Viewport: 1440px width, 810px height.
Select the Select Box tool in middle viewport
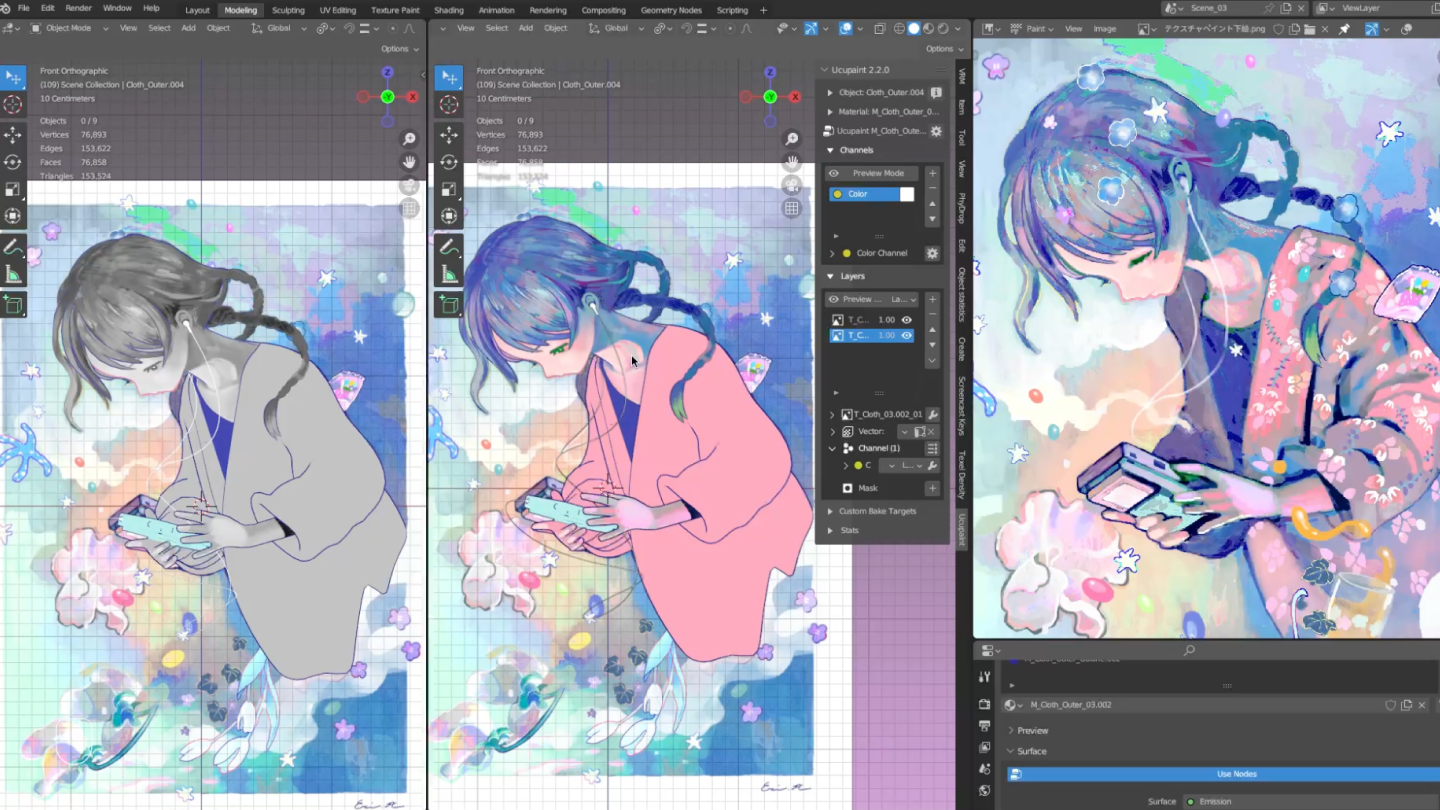tap(449, 77)
